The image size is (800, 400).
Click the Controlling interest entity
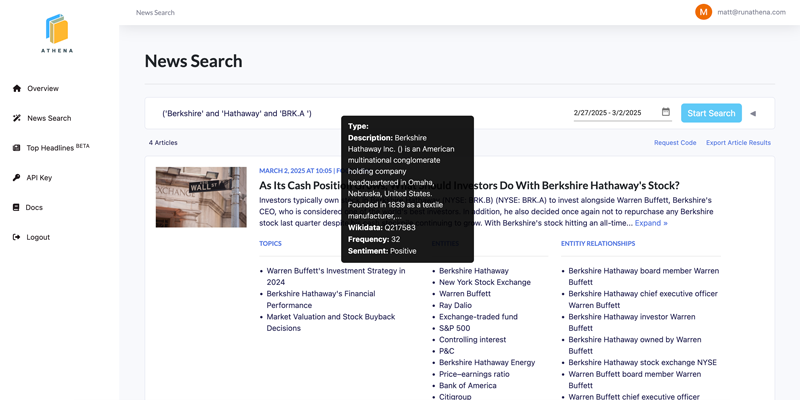(472, 340)
